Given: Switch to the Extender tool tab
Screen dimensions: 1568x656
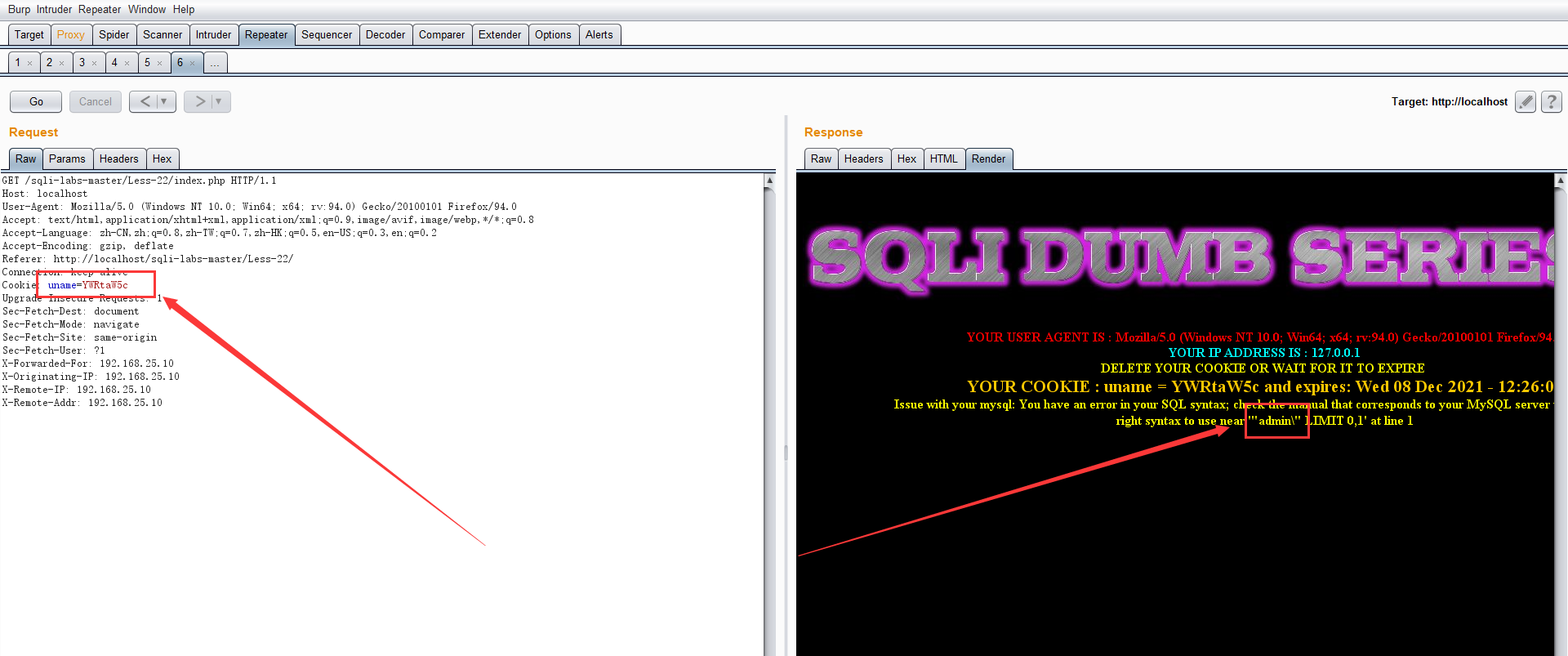Looking at the screenshot, I should 500,34.
